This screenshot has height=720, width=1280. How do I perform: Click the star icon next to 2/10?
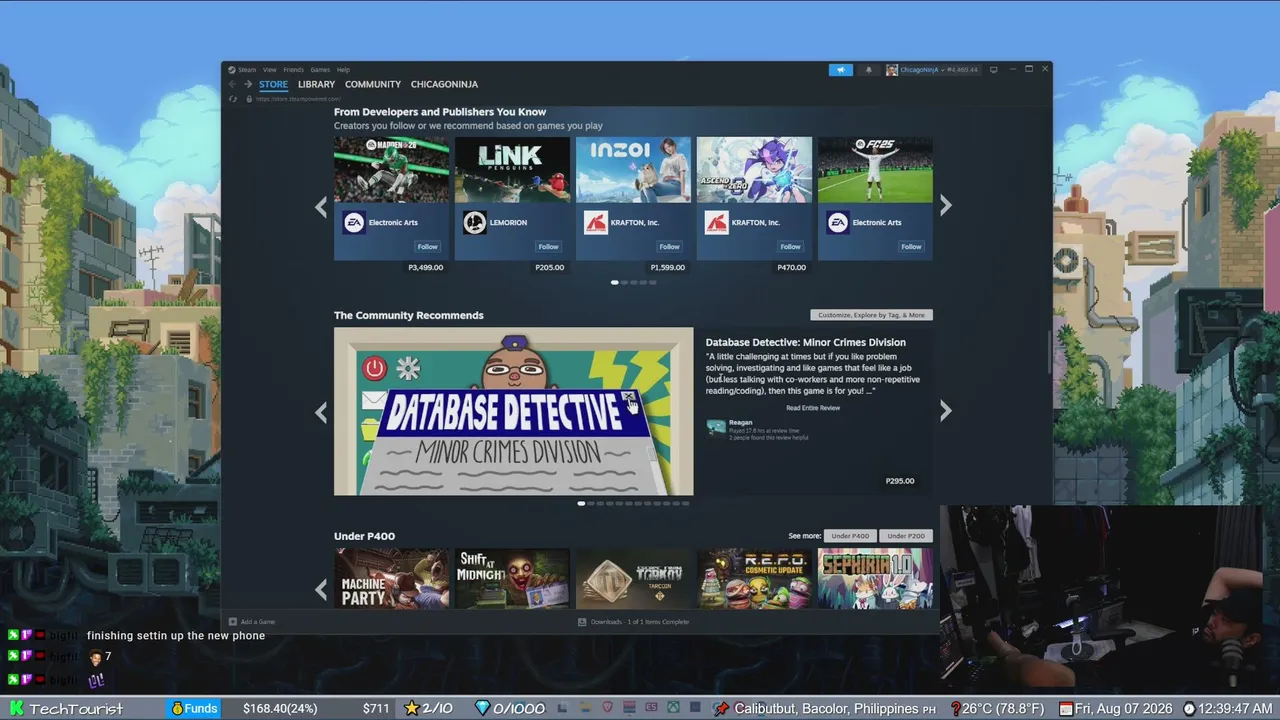pyautogui.click(x=411, y=708)
